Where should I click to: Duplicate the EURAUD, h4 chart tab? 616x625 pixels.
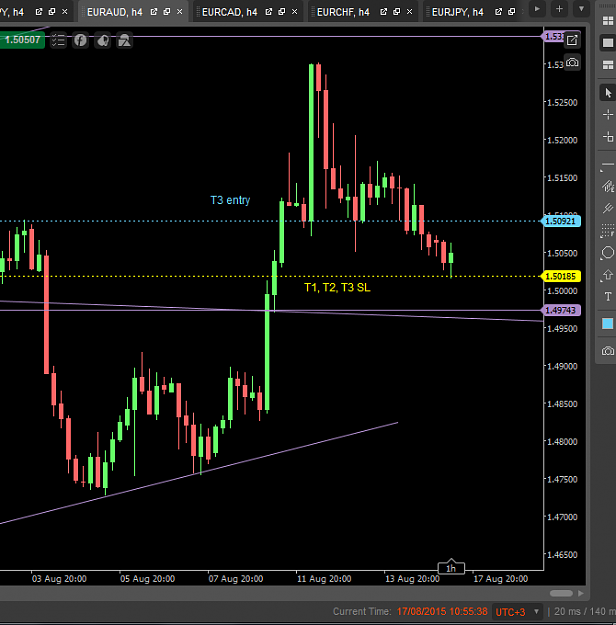[x=167, y=12]
